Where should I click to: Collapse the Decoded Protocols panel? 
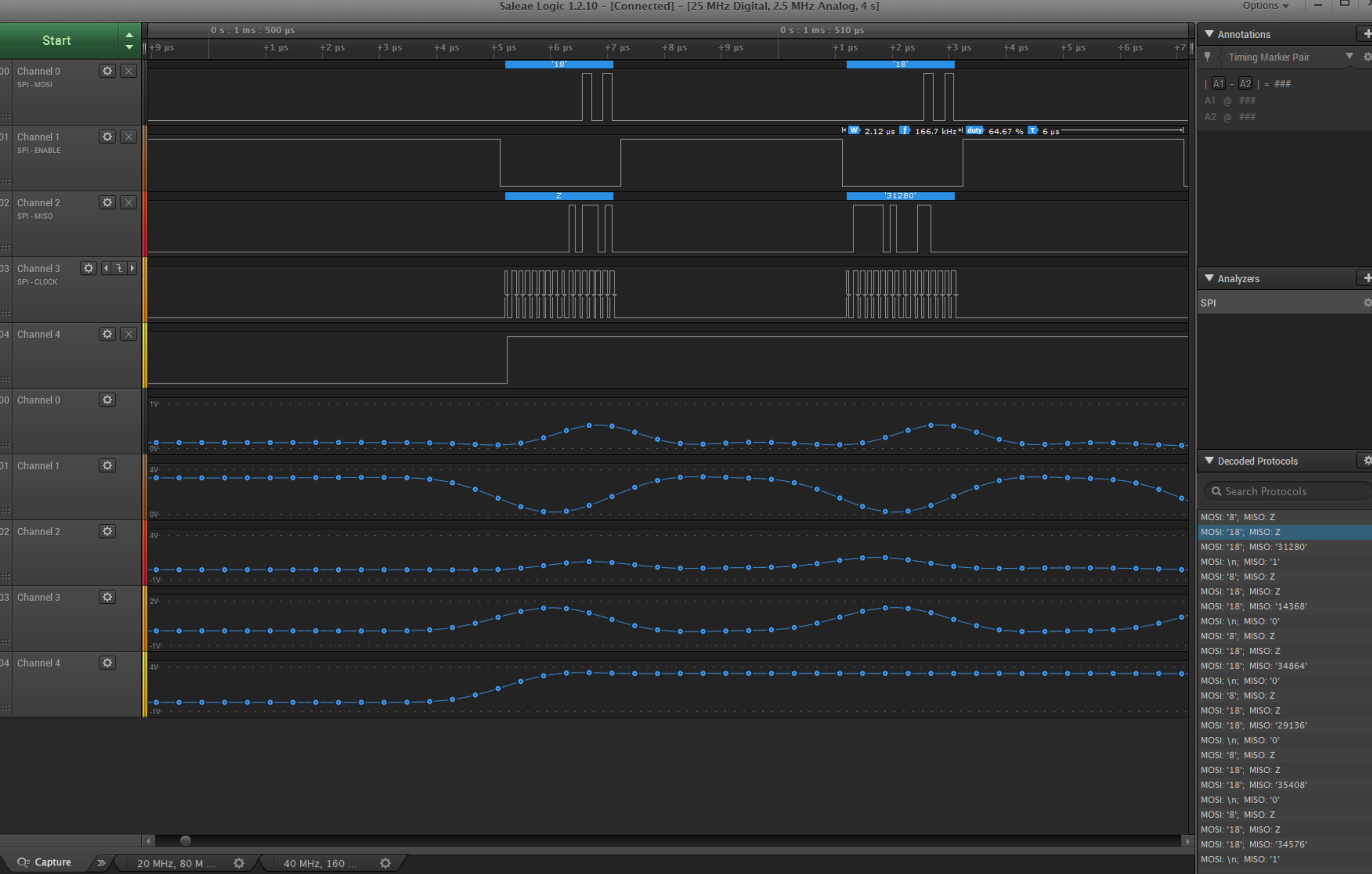pyautogui.click(x=1209, y=460)
